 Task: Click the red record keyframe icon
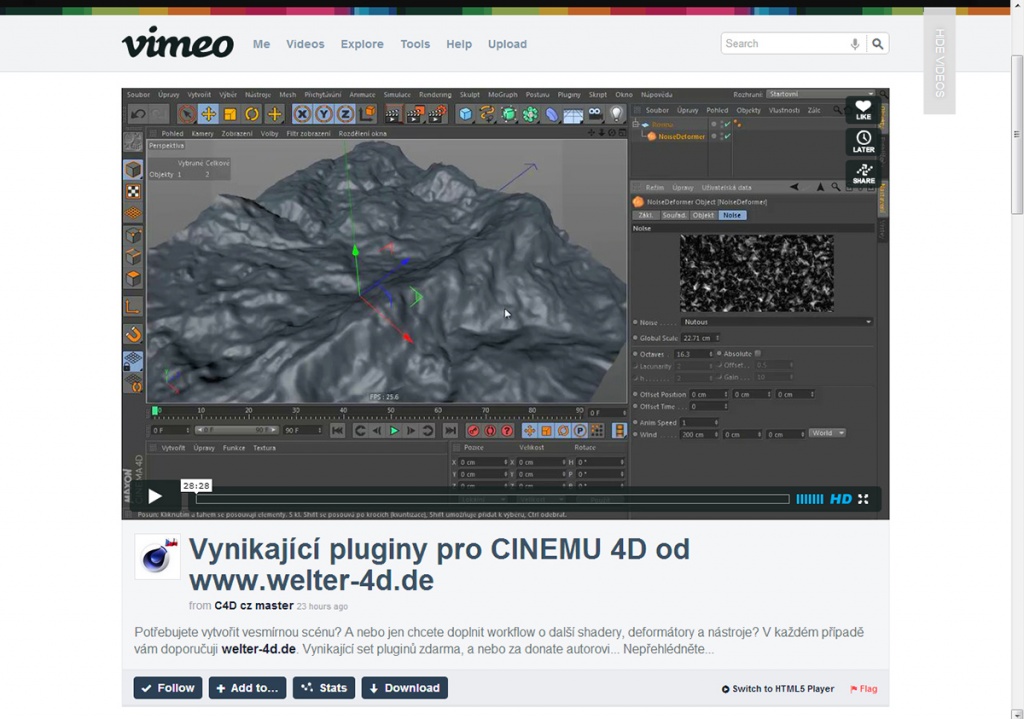tap(473, 430)
